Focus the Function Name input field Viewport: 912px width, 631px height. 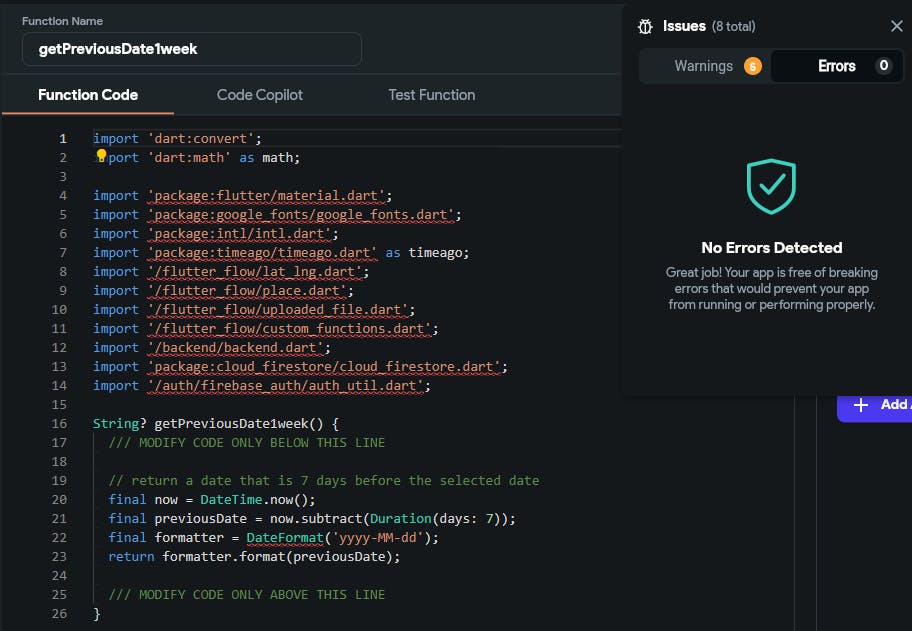point(192,49)
